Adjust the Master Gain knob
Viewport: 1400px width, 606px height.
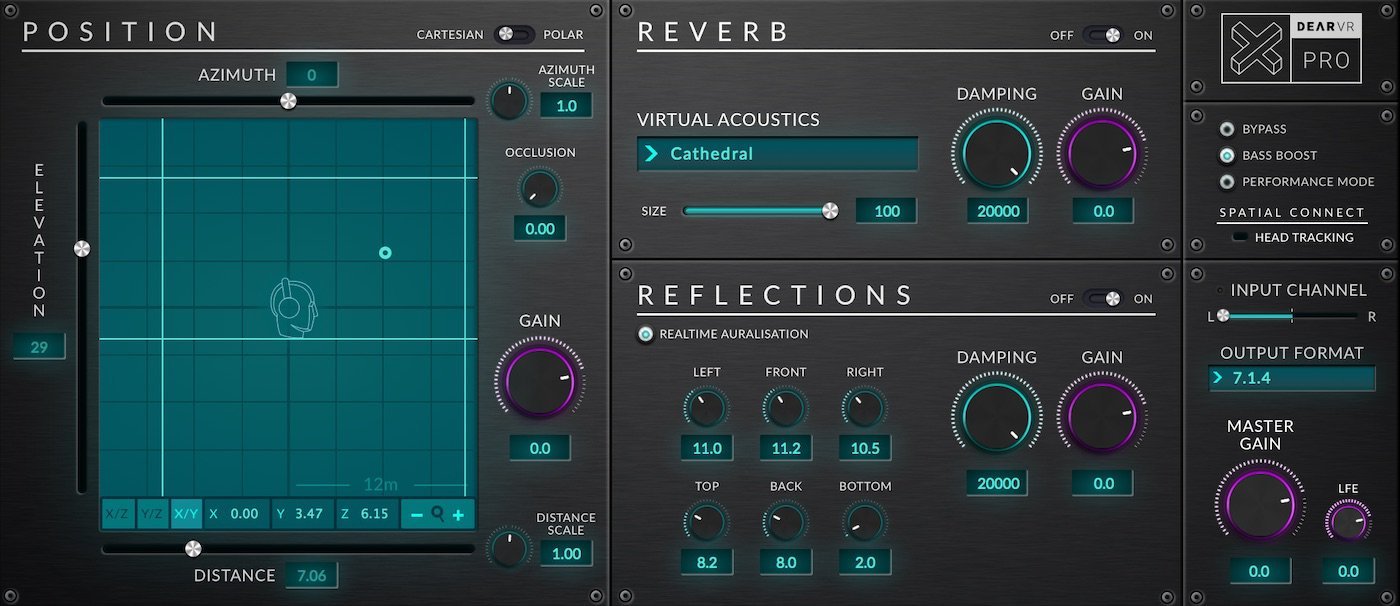1259,505
